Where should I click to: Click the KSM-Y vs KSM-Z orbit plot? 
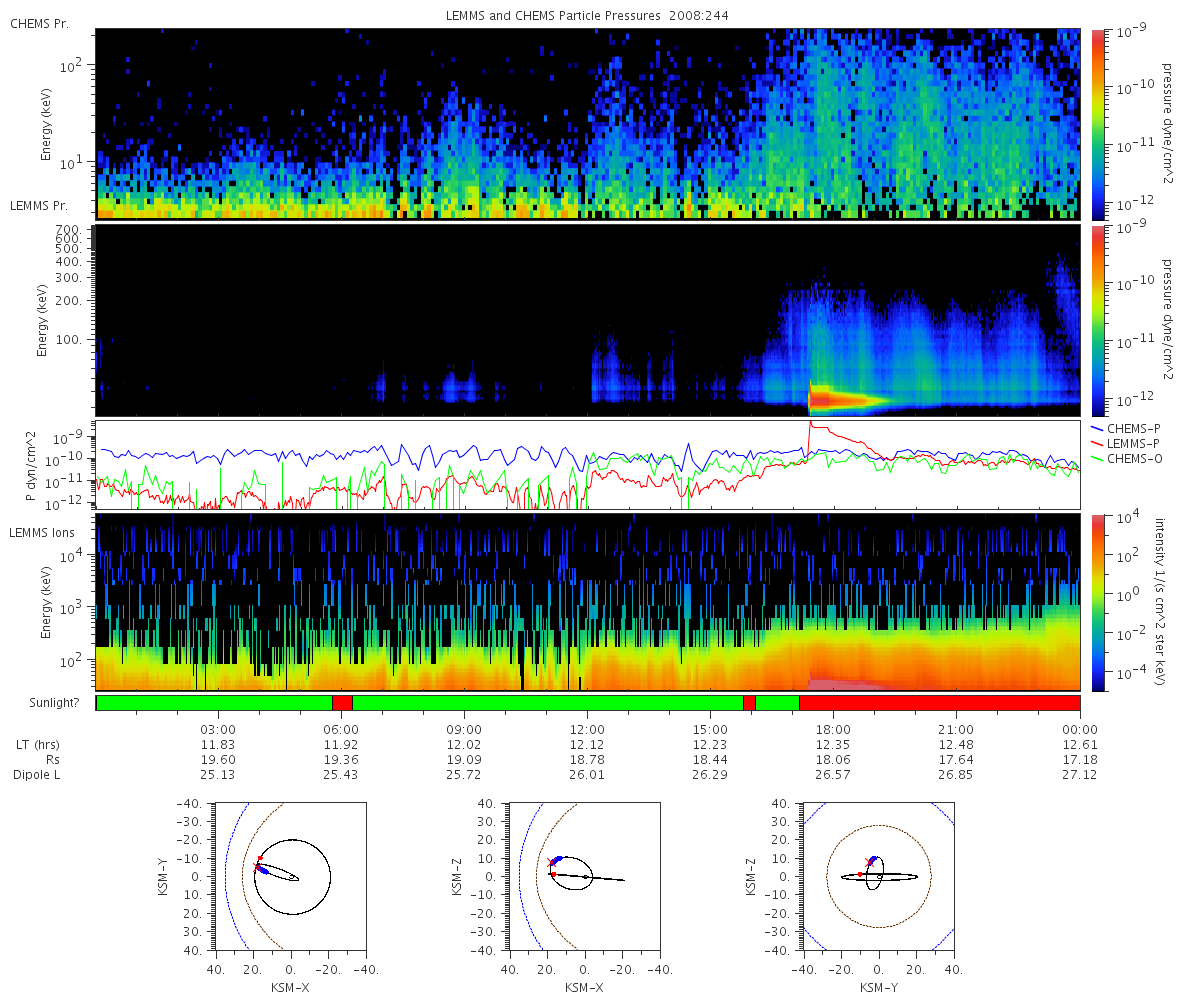878,875
